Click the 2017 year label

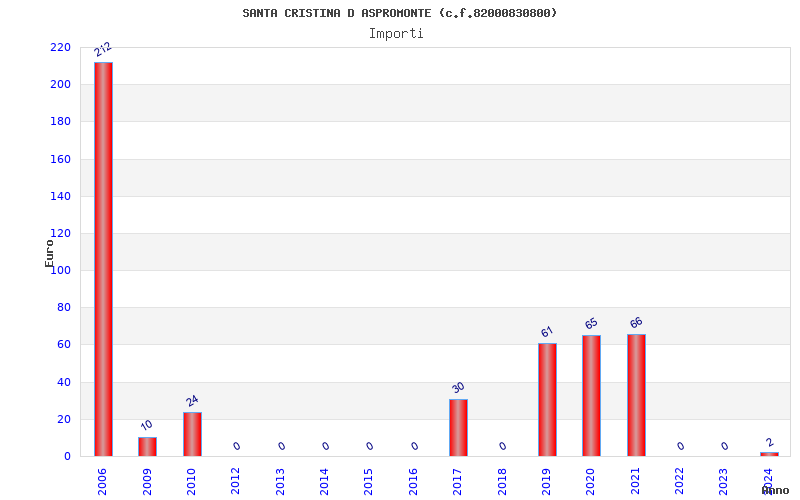point(457,482)
